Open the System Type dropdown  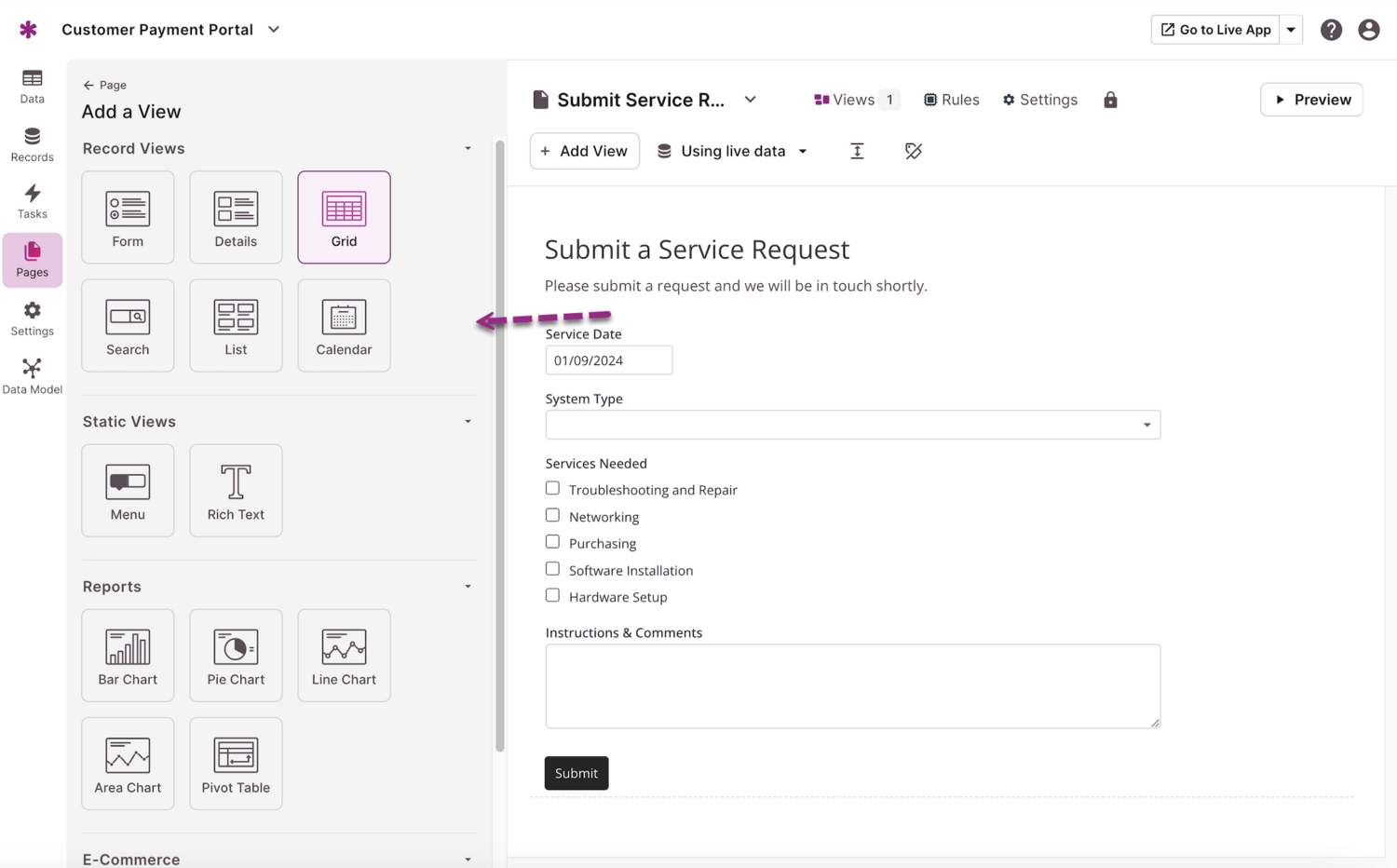(852, 425)
